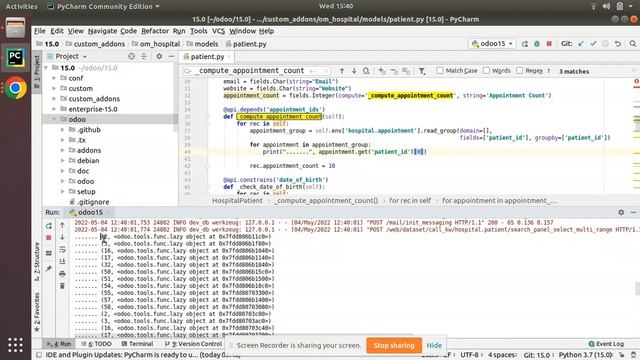Stop the process in the Run panel
Viewport: 640px width, 360px height.
click(49, 238)
